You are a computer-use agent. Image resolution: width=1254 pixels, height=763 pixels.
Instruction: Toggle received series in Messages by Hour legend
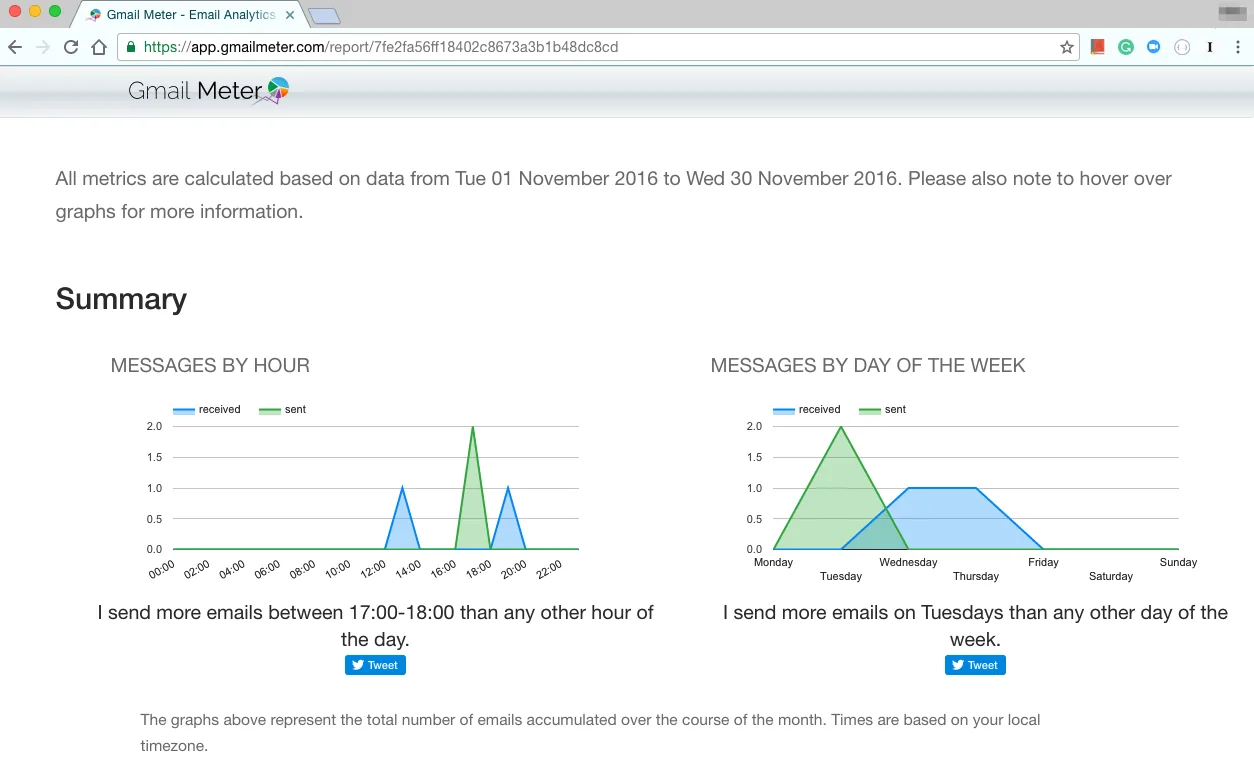point(207,410)
